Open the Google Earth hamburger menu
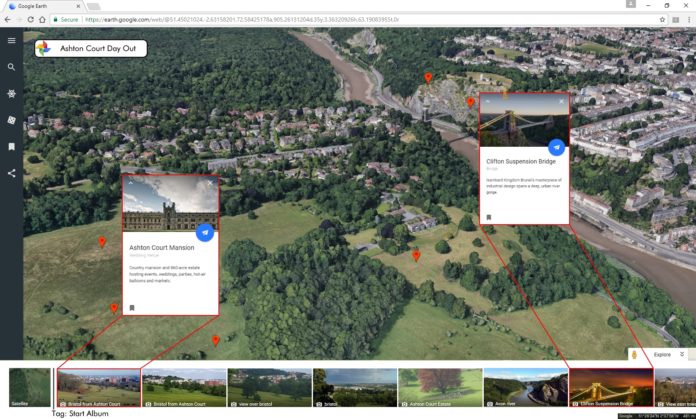This screenshot has width=696, height=419. click(x=11, y=41)
